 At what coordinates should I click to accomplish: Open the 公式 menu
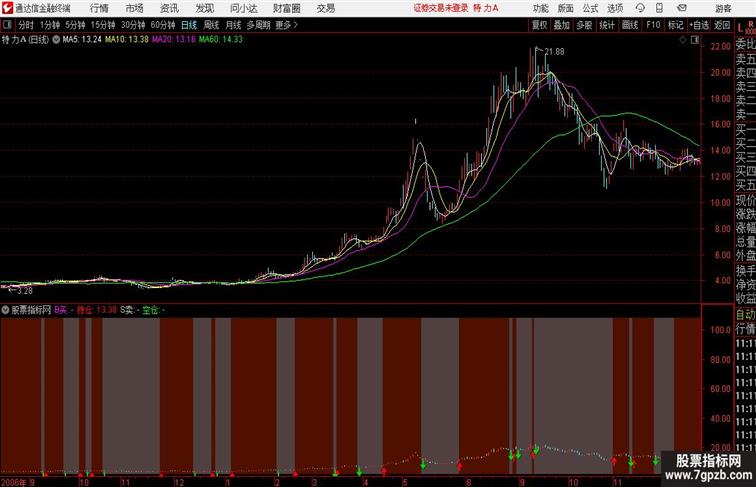tap(590, 8)
